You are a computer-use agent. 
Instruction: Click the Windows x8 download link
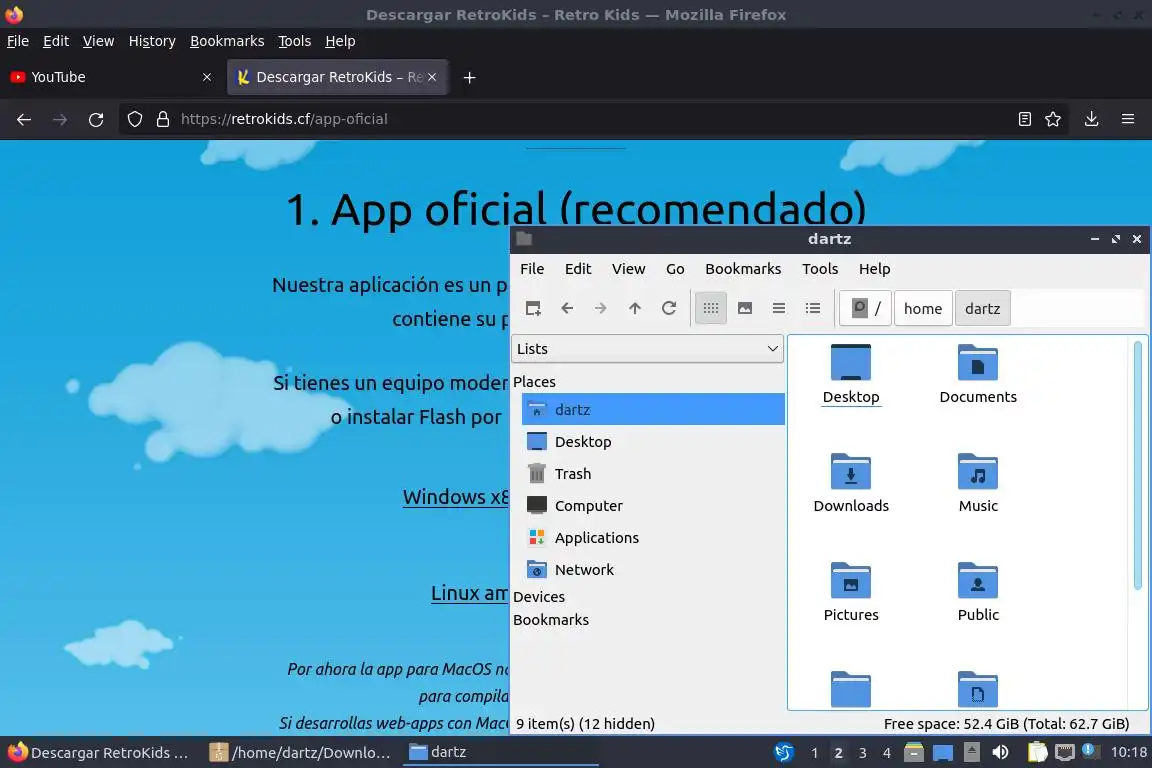(x=456, y=497)
